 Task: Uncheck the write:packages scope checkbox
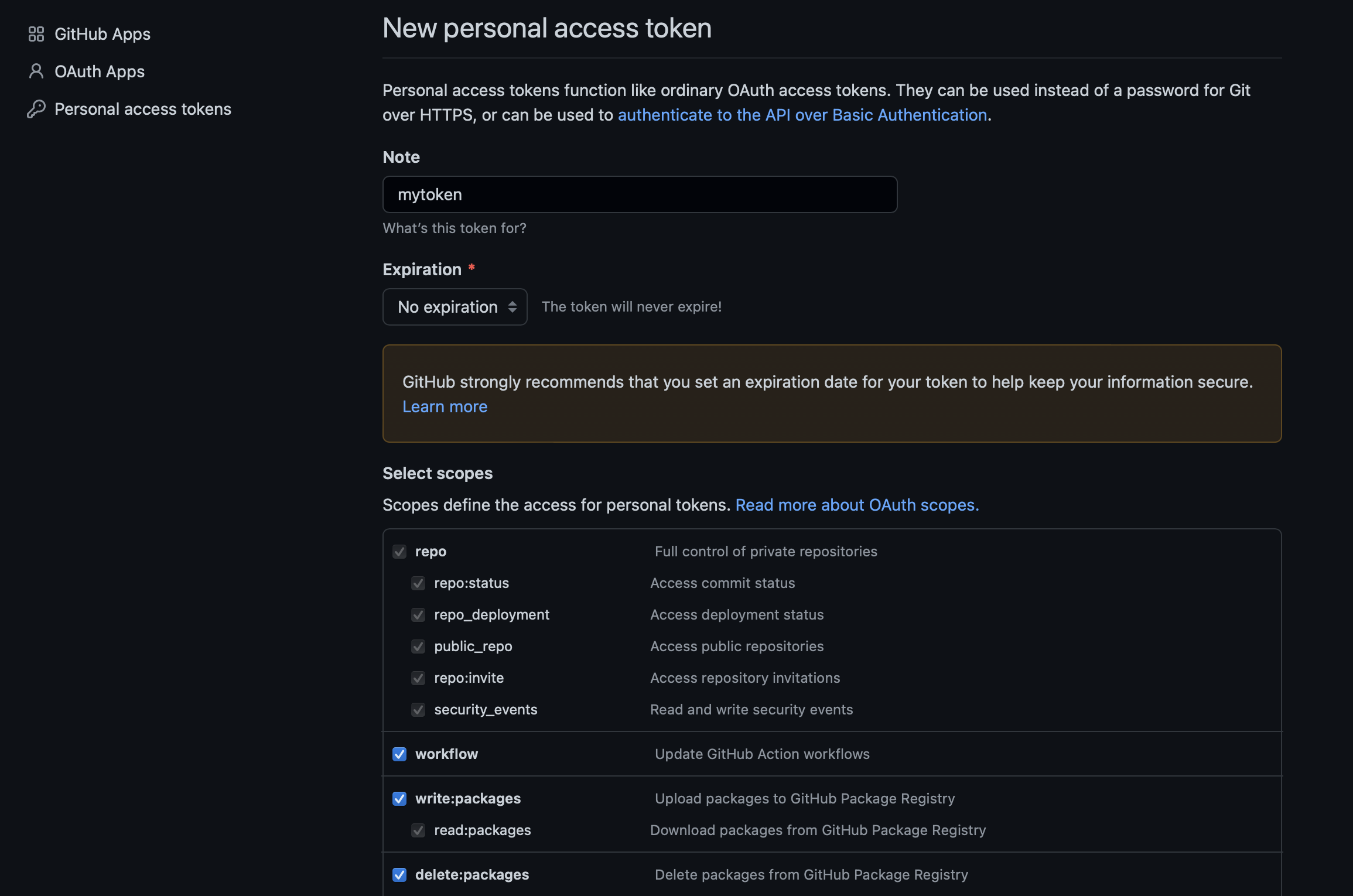(x=399, y=799)
